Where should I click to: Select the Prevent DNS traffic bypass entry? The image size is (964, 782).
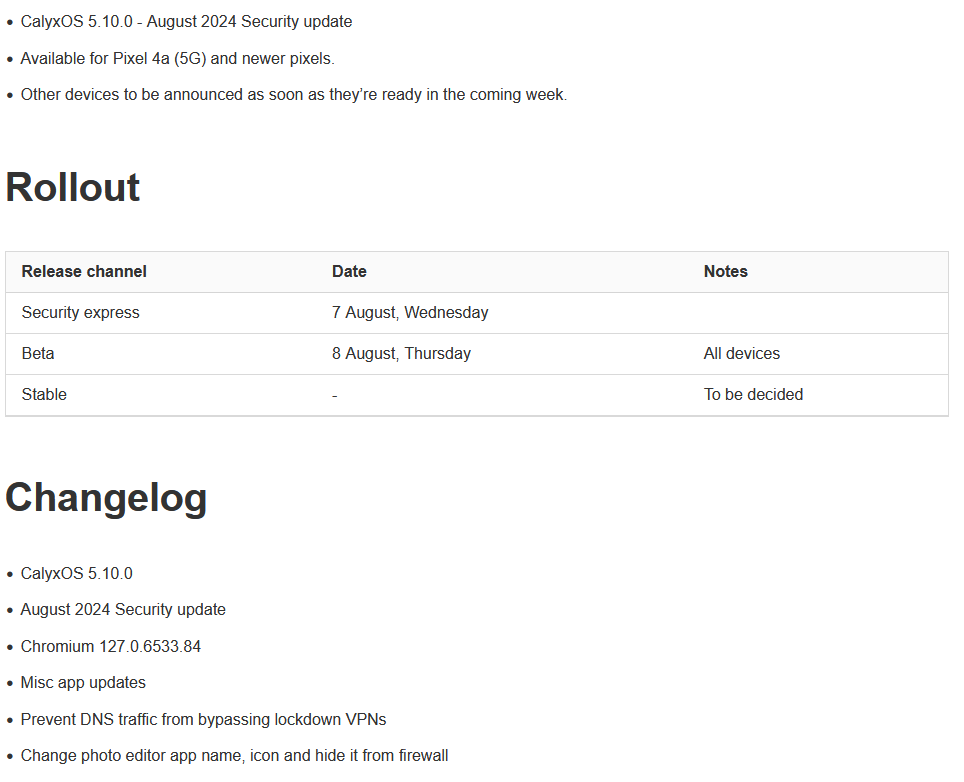(x=203, y=719)
